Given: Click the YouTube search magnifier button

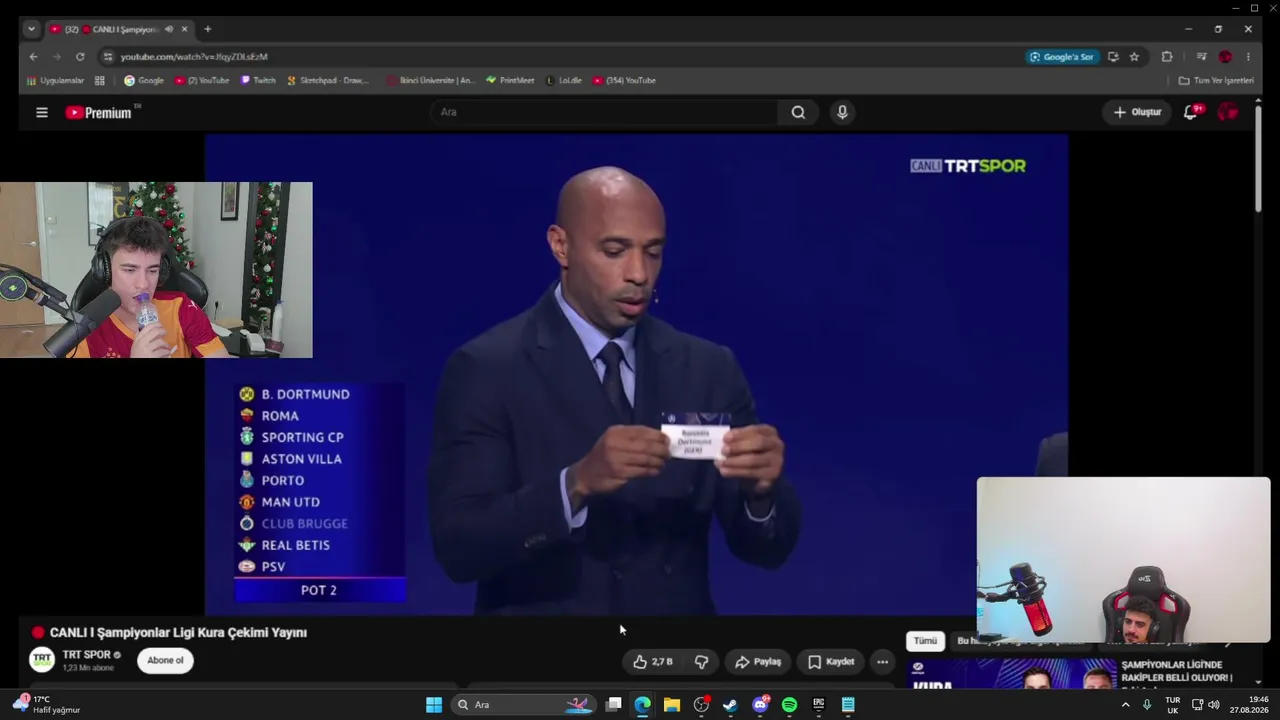Looking at the screenshot, I should pyautogui.click(x=798, y=112).
